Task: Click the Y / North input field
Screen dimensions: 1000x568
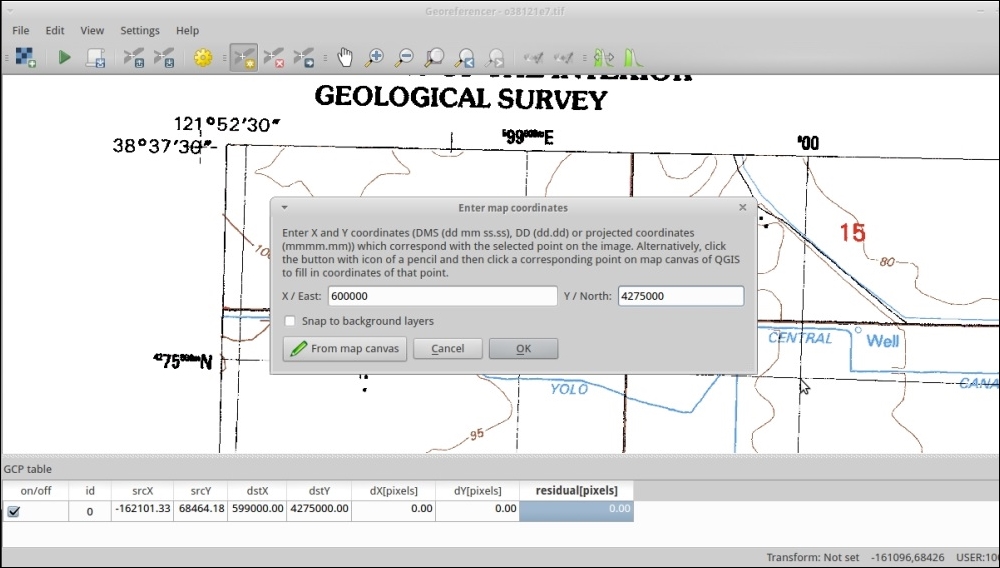Action: click(680, 296)
